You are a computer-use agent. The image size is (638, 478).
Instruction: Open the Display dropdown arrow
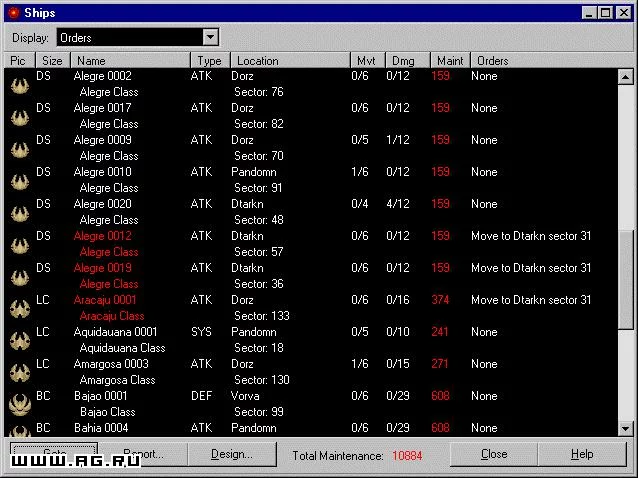pos(210,37)
